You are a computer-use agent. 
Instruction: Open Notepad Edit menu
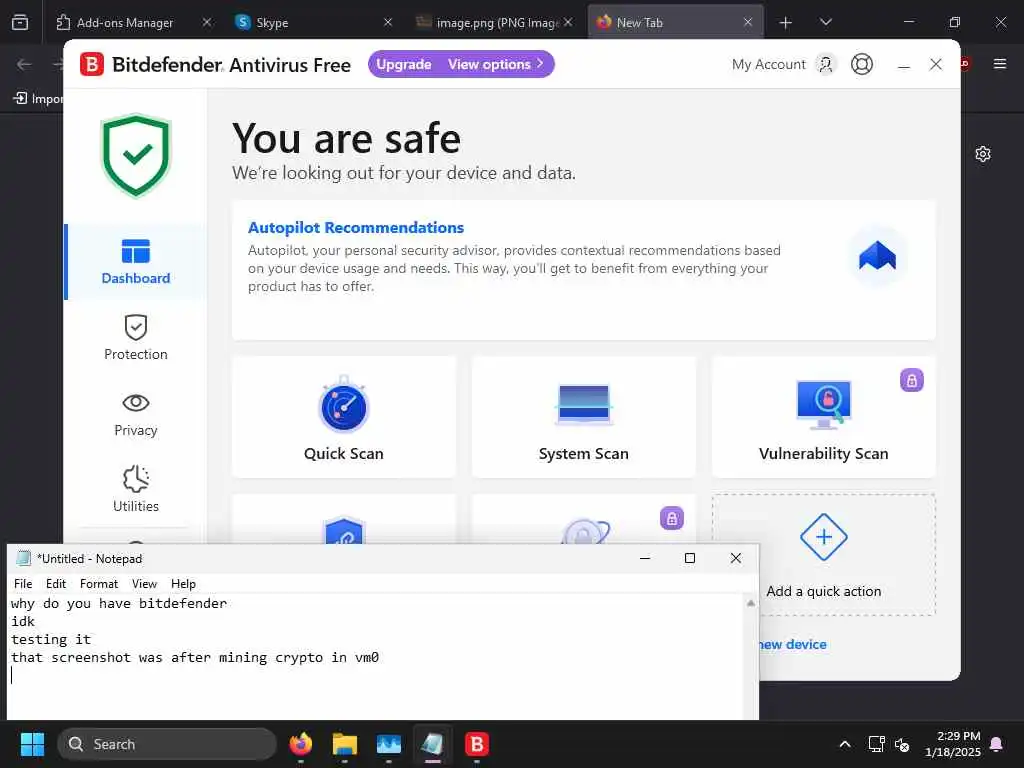coord(56,584)
